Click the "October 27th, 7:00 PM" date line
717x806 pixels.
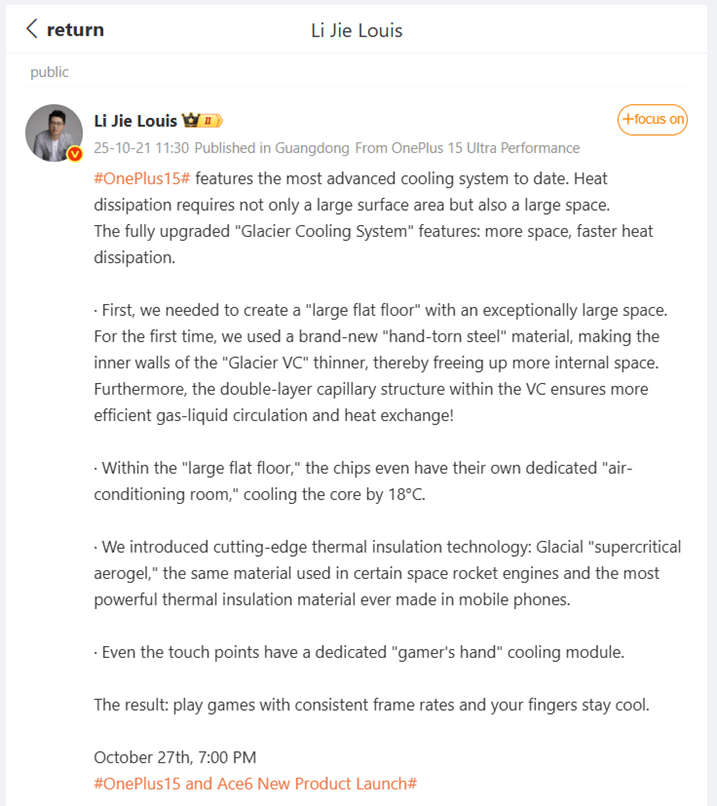click(175, 757)
